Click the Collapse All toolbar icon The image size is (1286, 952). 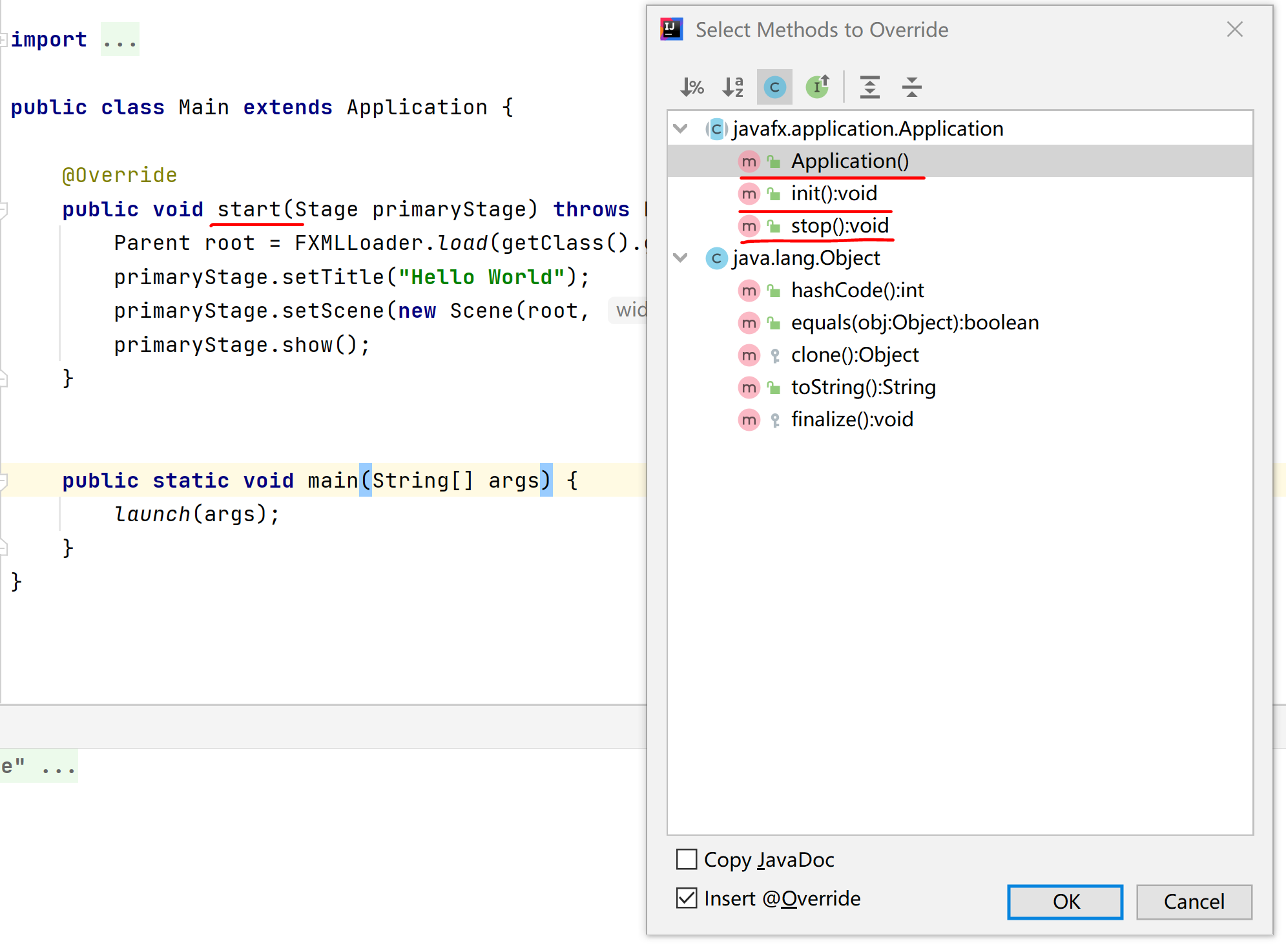(x=911, y=87)
